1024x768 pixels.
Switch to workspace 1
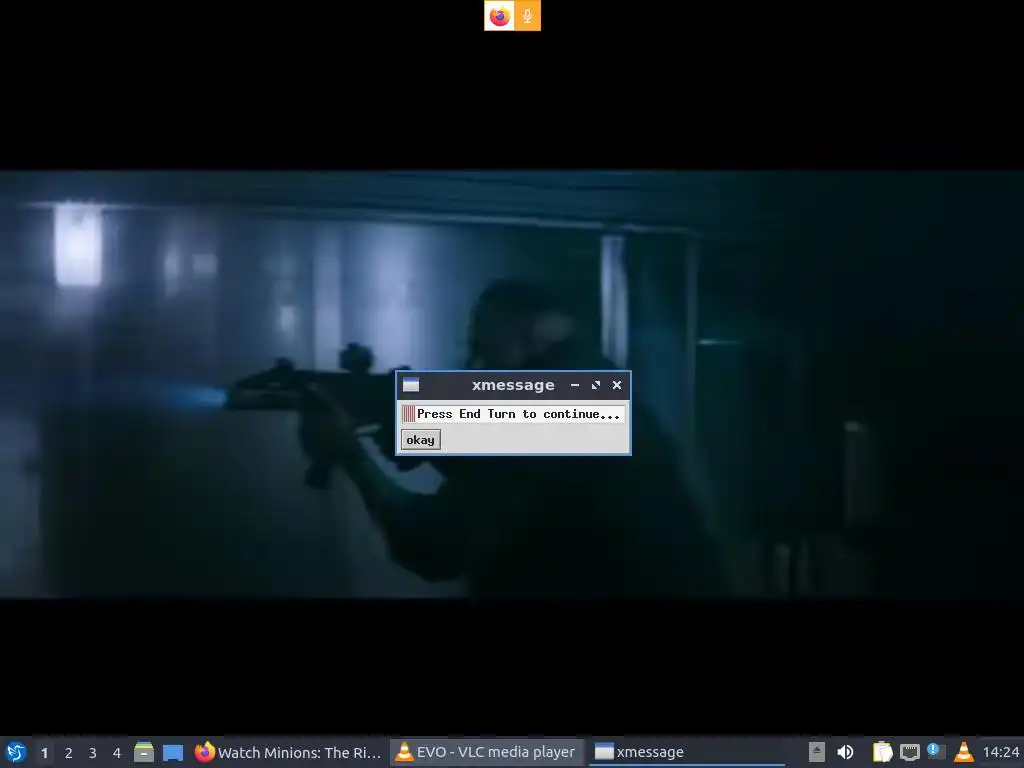click(44, 753)
